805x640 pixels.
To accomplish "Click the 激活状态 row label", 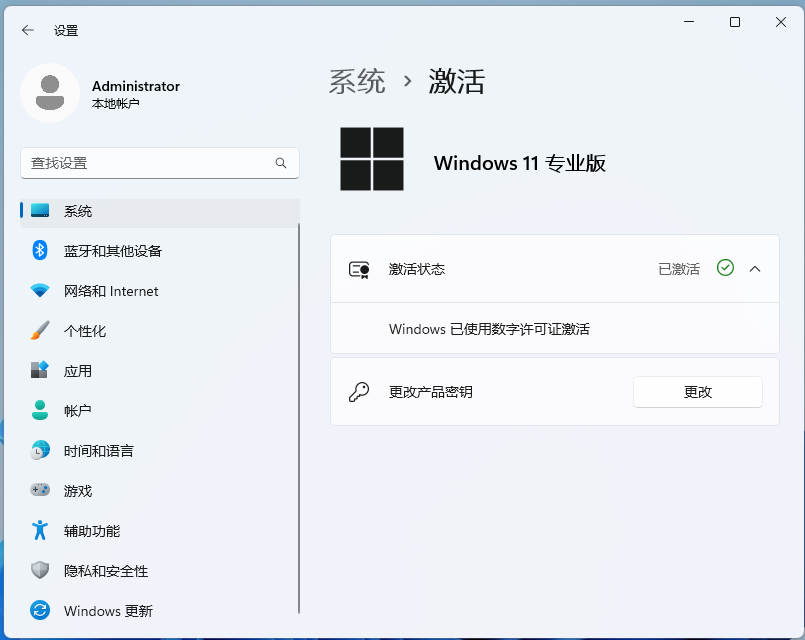I will pos(416,269).
